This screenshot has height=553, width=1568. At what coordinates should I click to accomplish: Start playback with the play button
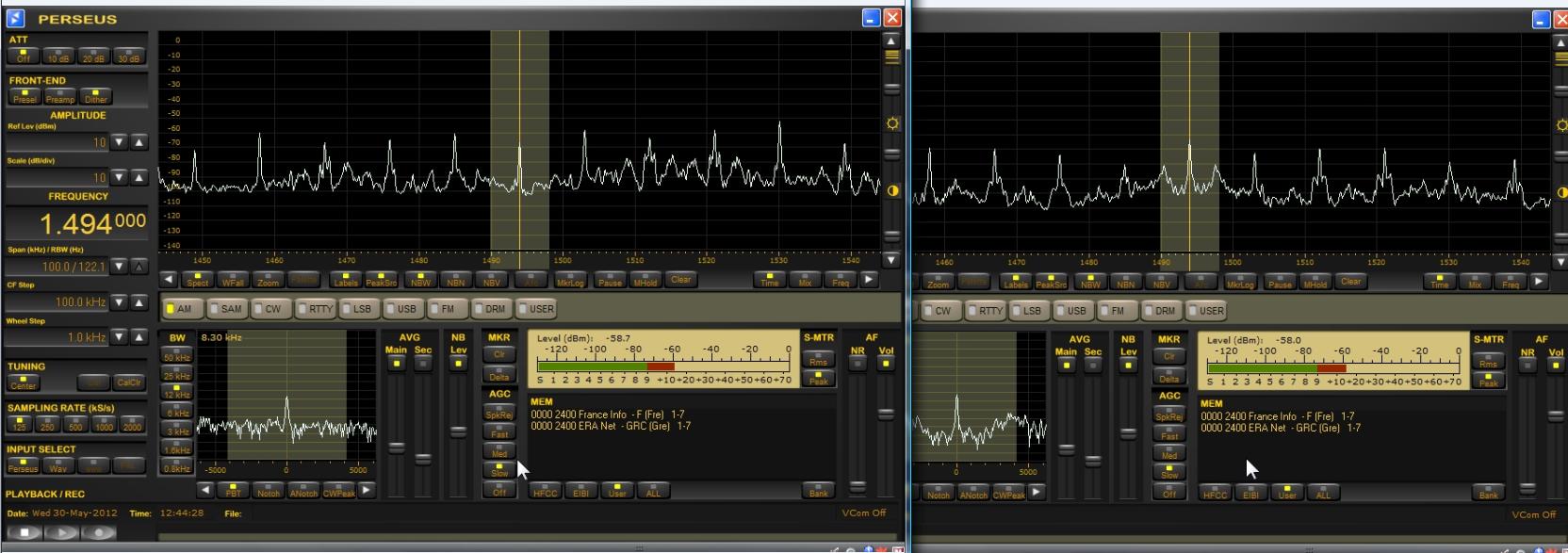click(x=62, y=532)
